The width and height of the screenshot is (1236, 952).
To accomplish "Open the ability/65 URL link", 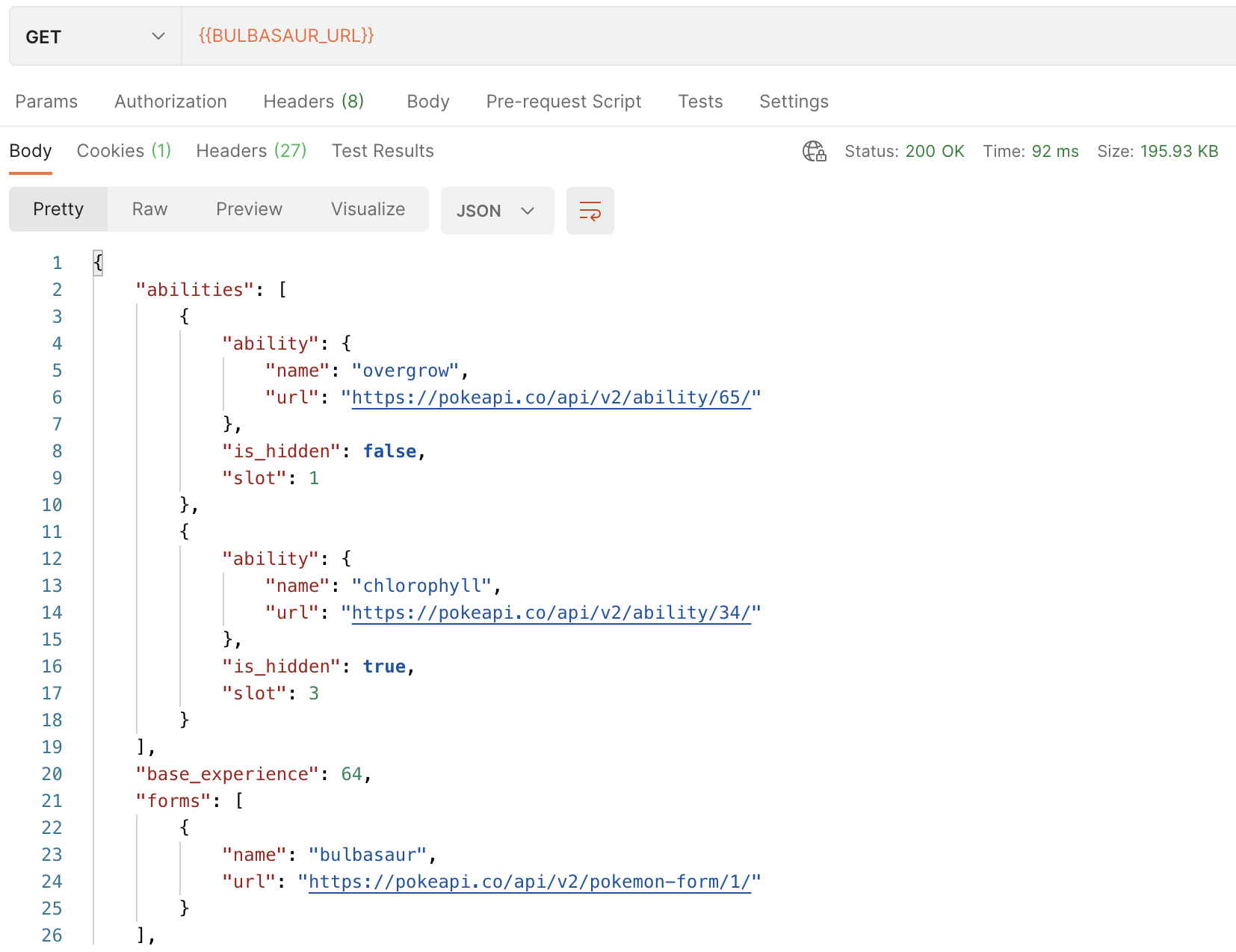I will pyautogui.click(x=551, y=398).
